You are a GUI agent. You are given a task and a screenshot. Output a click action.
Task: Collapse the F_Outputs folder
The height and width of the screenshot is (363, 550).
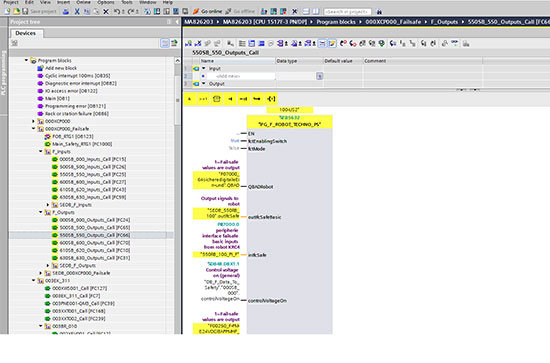point(41,212)
